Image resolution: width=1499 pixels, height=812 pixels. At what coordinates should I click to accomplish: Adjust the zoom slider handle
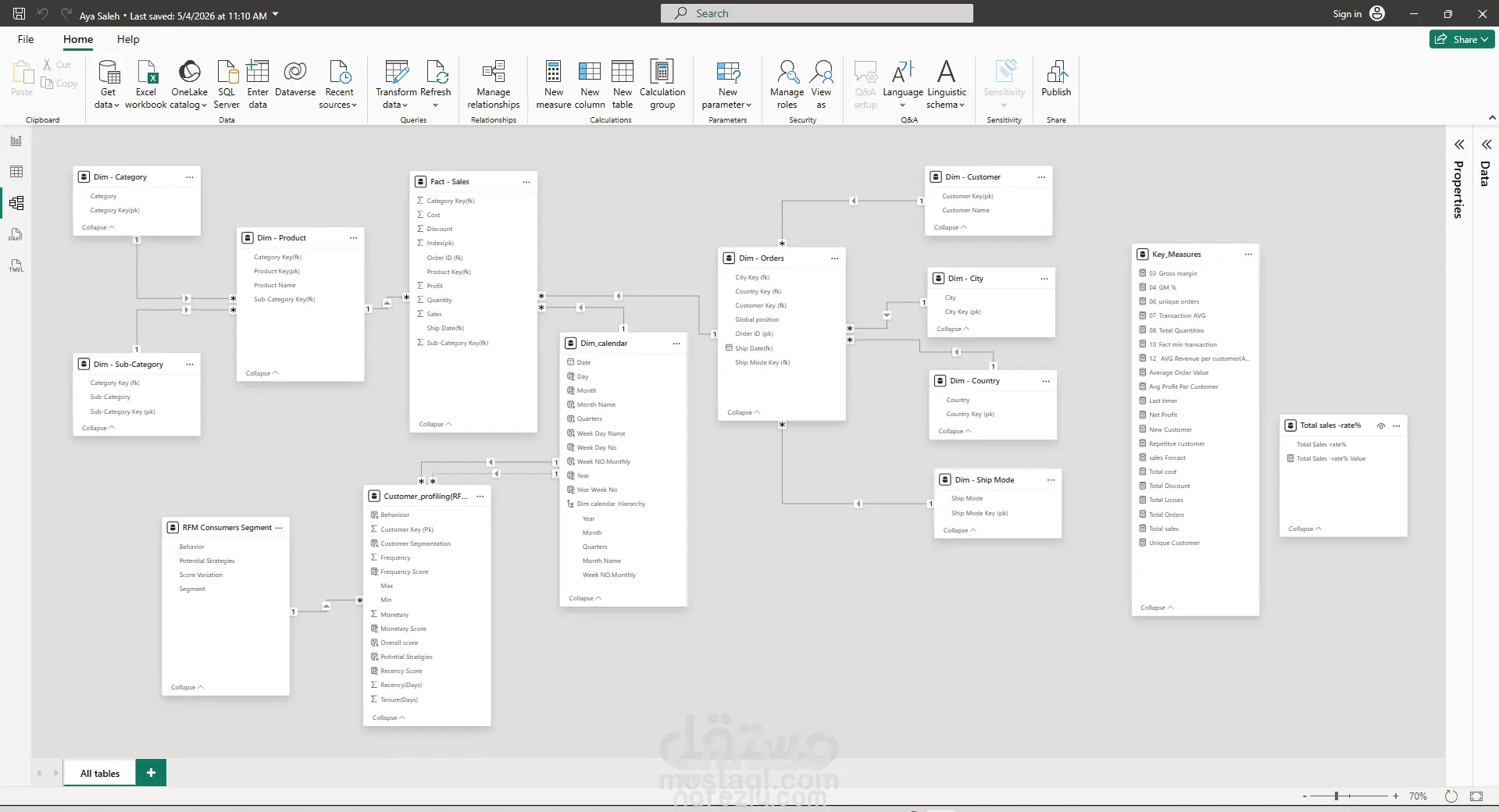tap(1337, 796)
